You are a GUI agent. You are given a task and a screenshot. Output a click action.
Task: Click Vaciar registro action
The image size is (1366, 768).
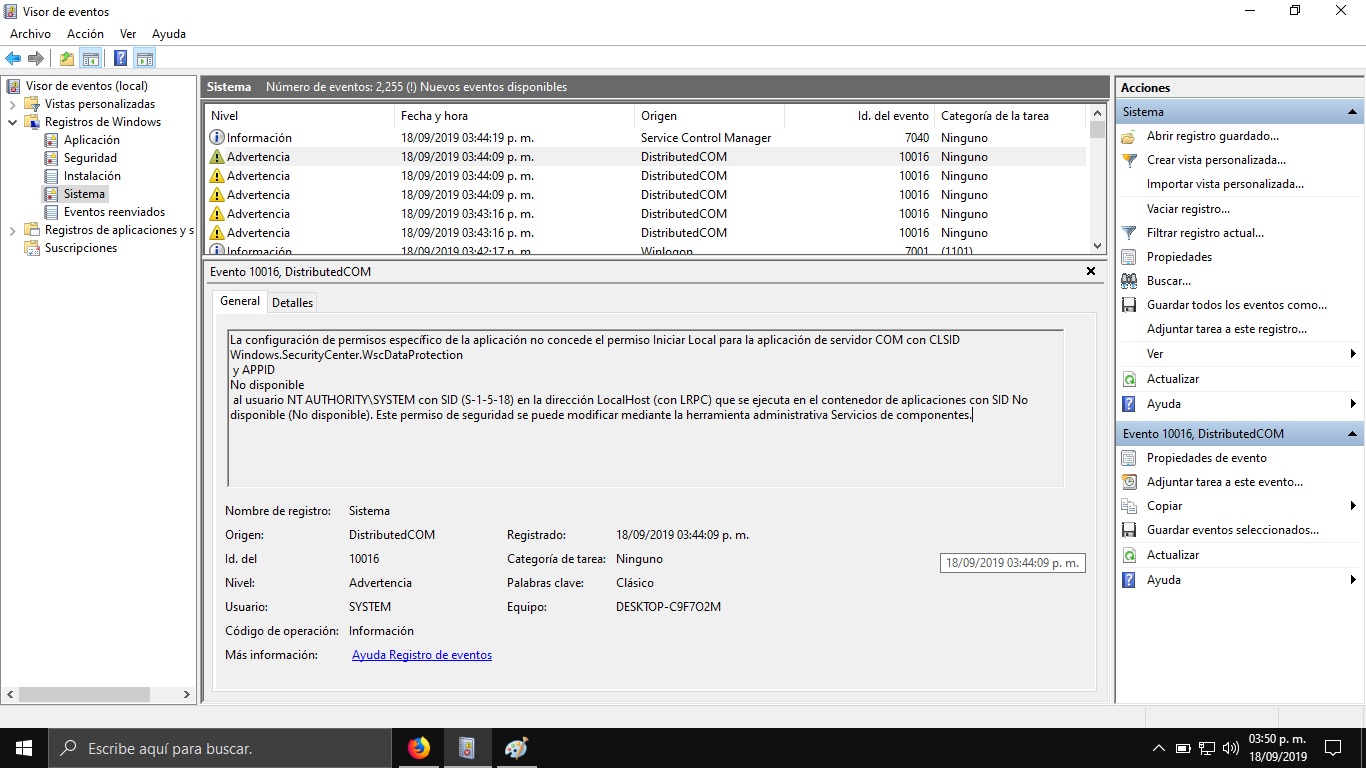[x=1188, y=209]
